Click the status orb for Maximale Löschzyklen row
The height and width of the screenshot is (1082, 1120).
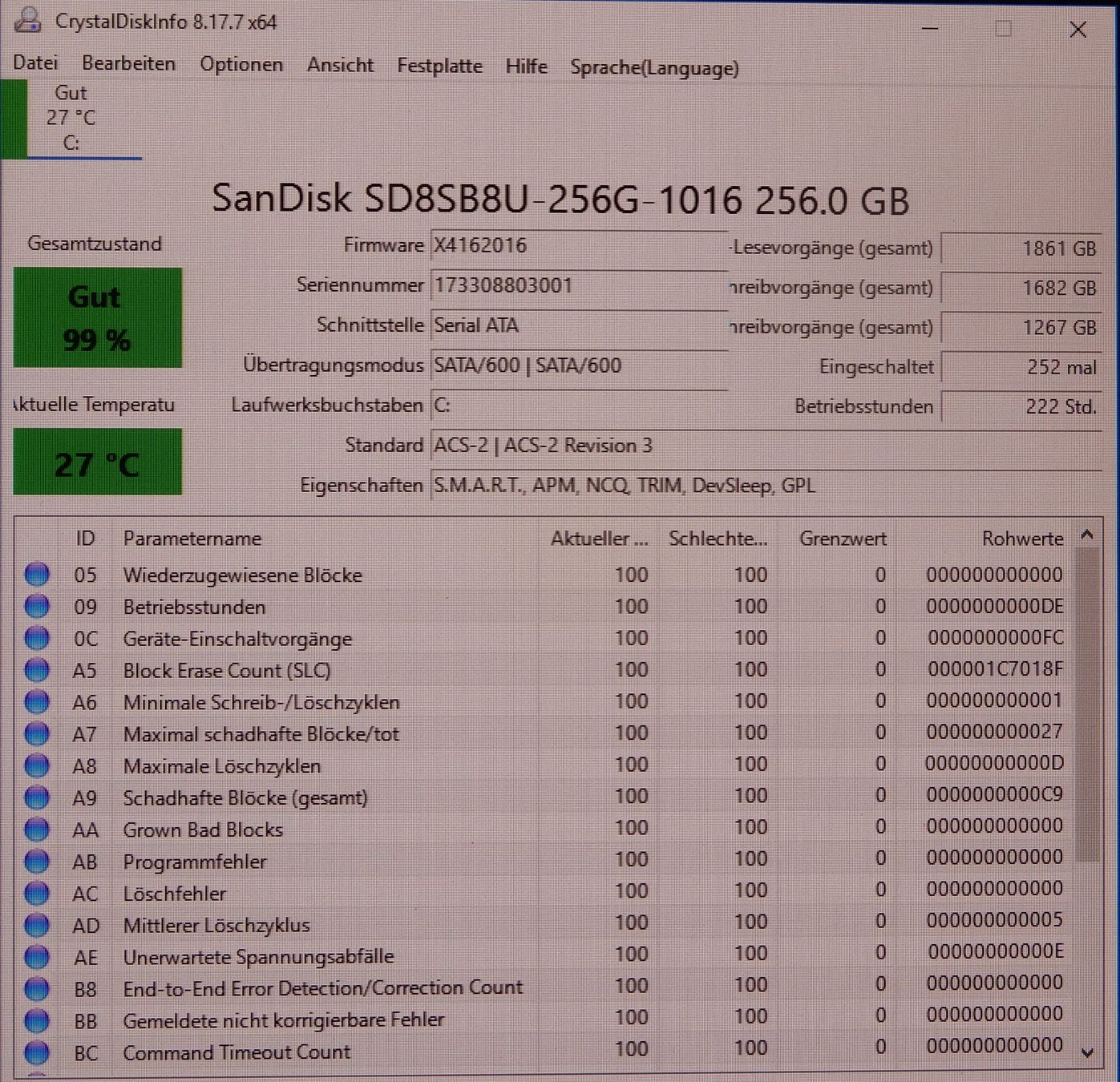tap(37, 765)
